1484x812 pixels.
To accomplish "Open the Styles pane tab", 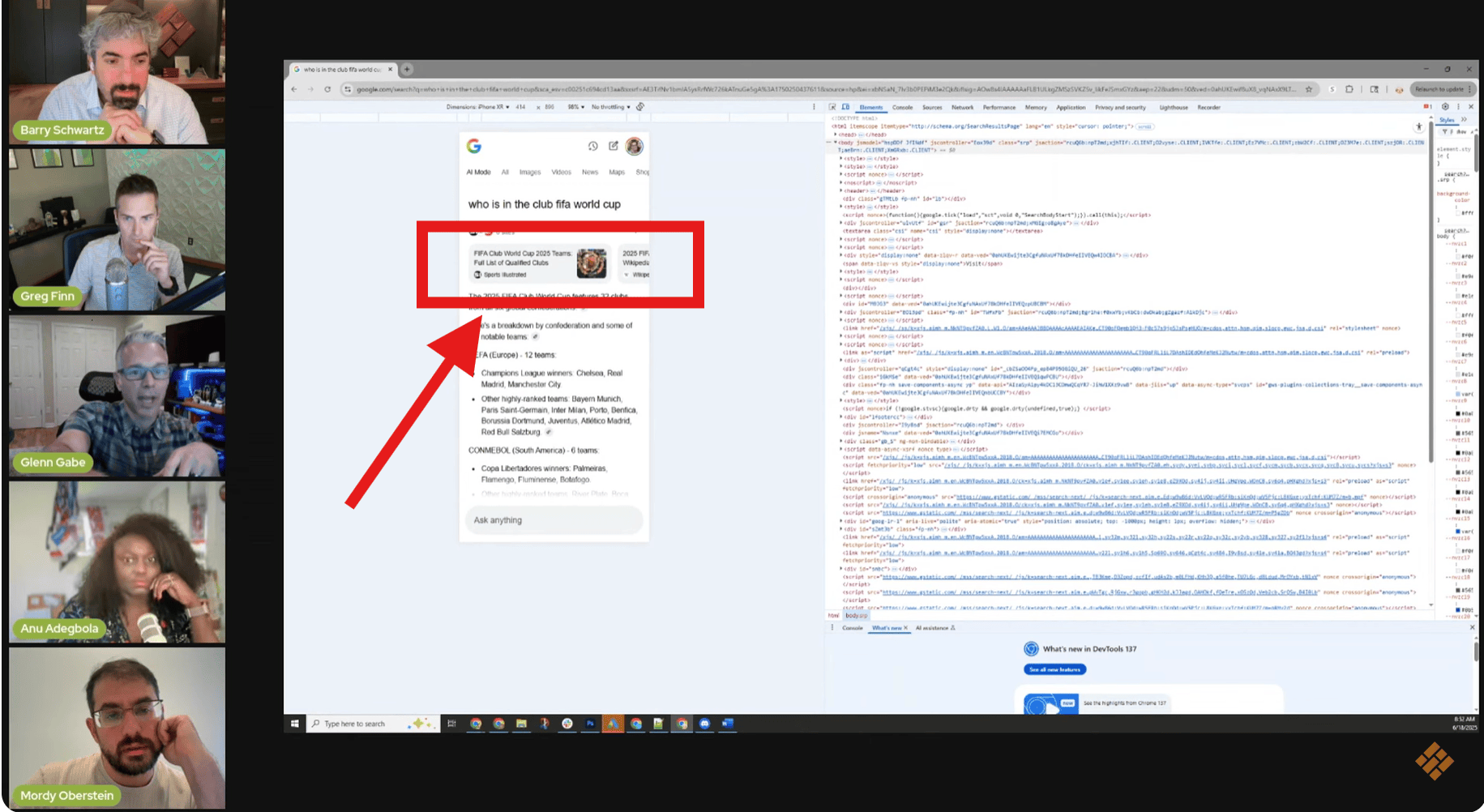I will click(x=1447, y=119).
